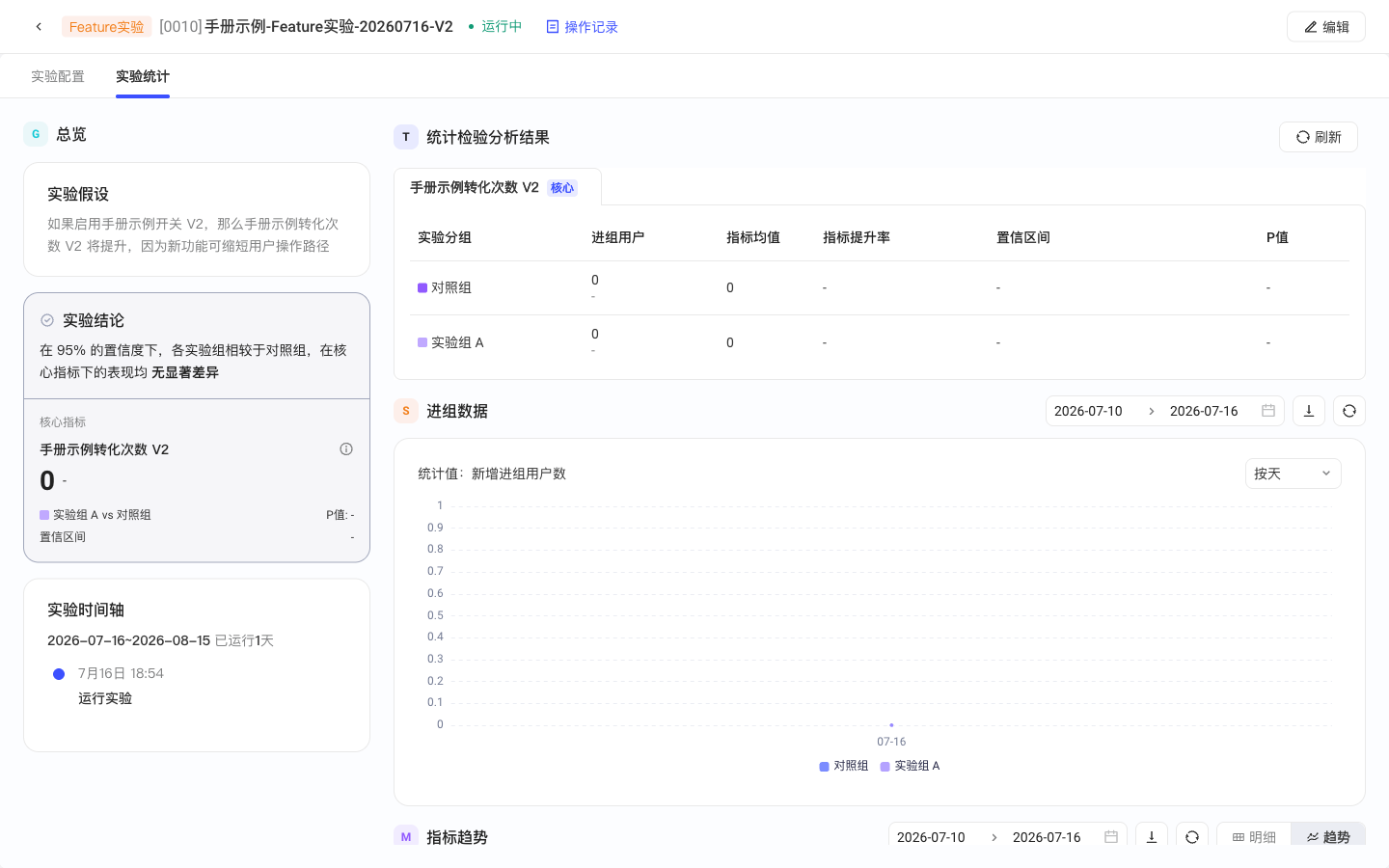Toggle the 对照组 legend in the chart

843,766
